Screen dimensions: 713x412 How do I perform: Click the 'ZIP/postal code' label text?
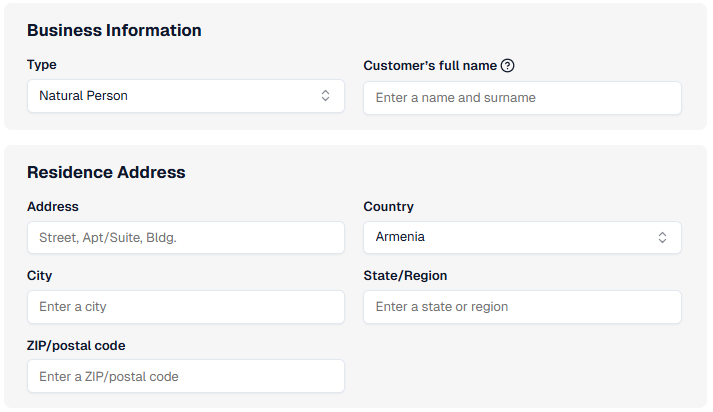[x=76, y=346]
